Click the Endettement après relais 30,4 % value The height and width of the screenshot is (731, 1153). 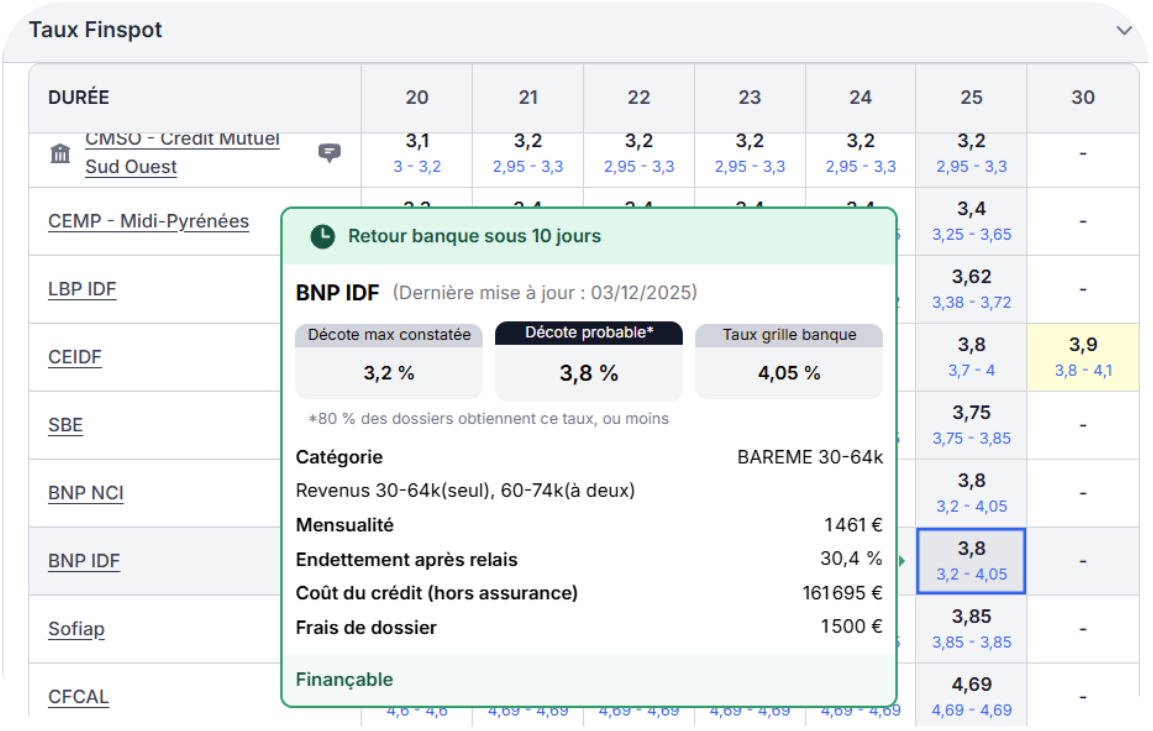851,559
